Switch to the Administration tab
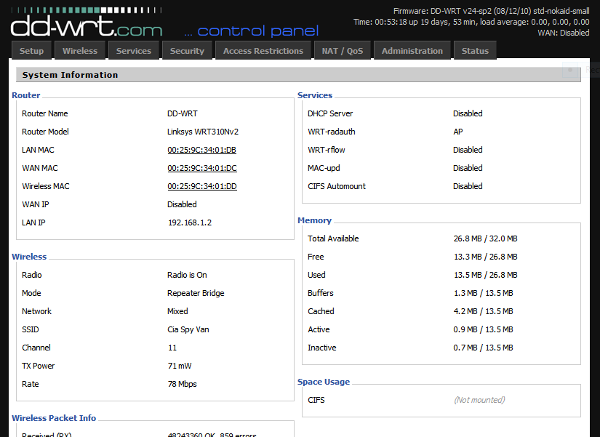 [x=412, y=51]
